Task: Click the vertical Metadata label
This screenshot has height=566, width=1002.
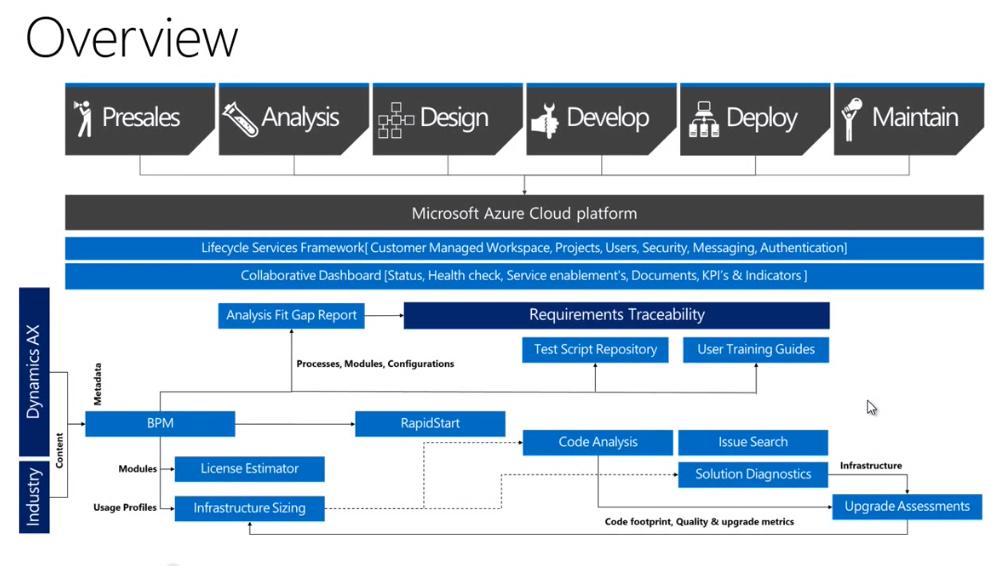Action: pos(98,384)
